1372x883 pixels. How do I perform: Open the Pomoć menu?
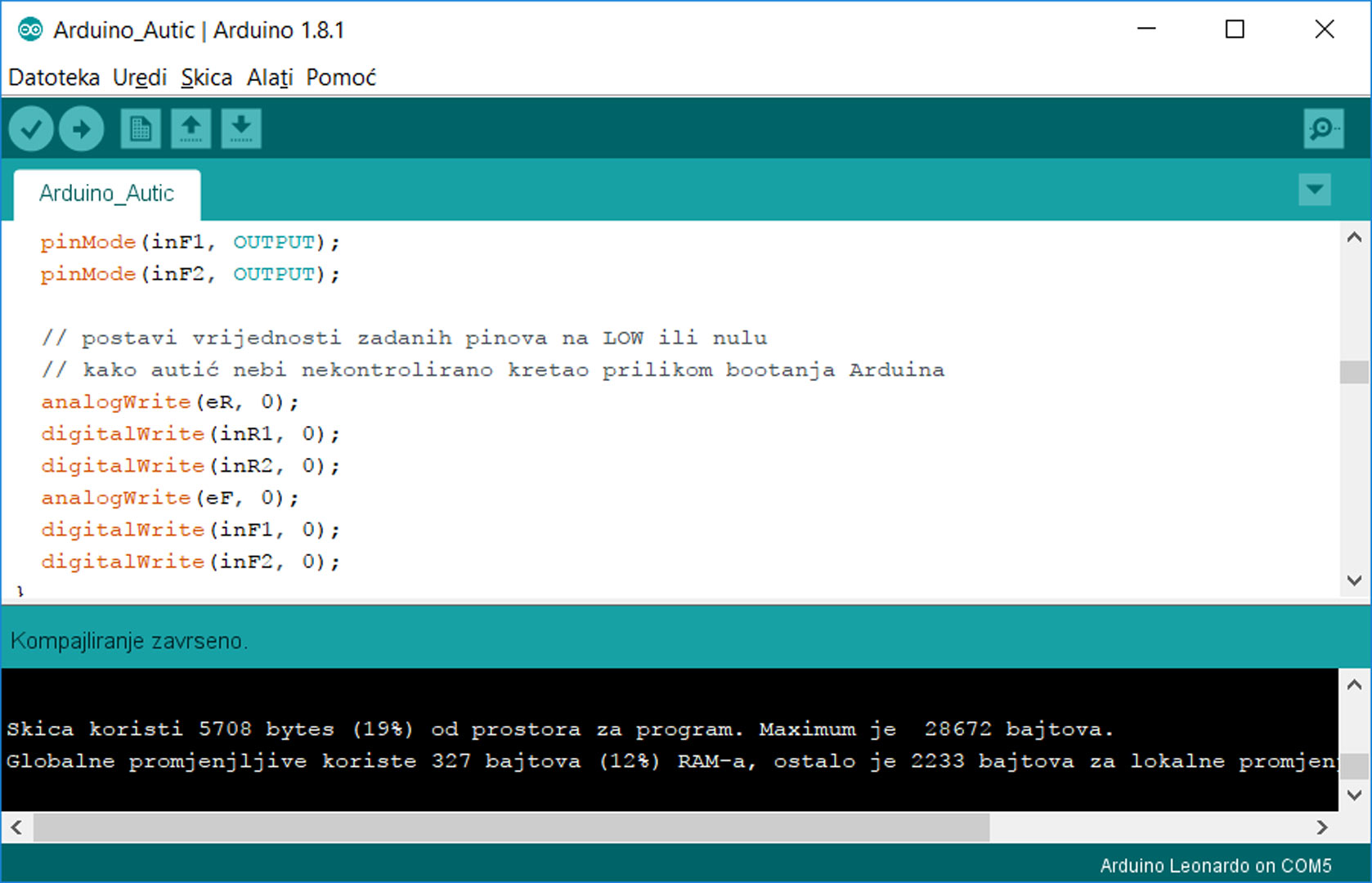tap(341, 78)
